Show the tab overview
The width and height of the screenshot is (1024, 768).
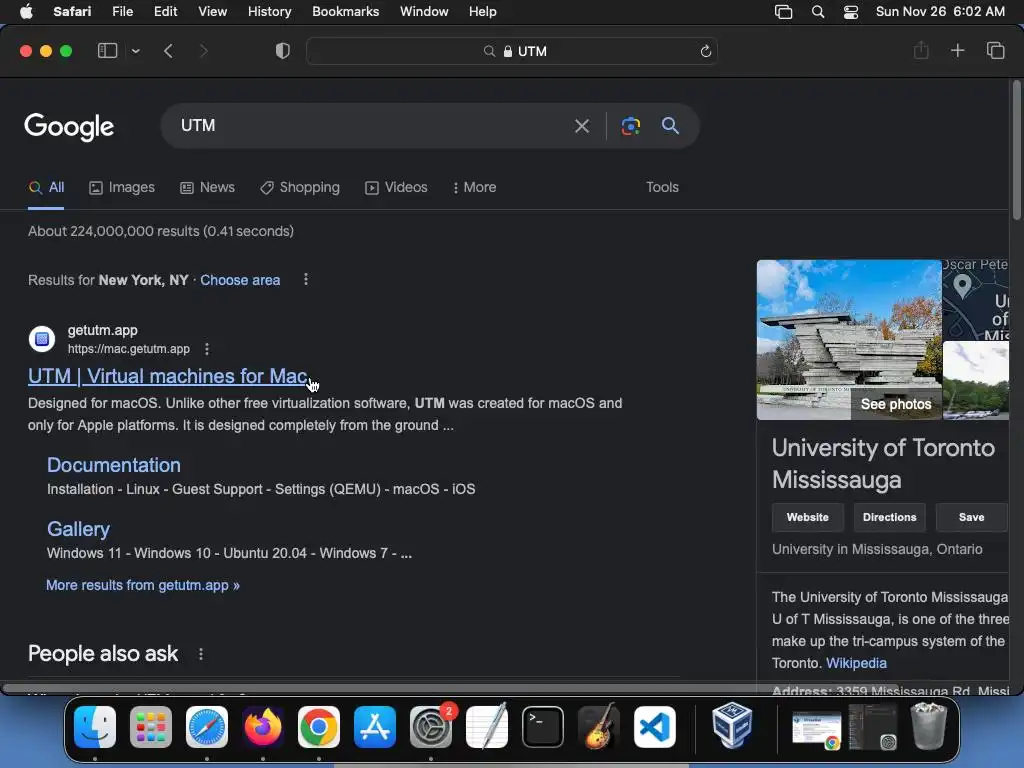click(995, 50)
